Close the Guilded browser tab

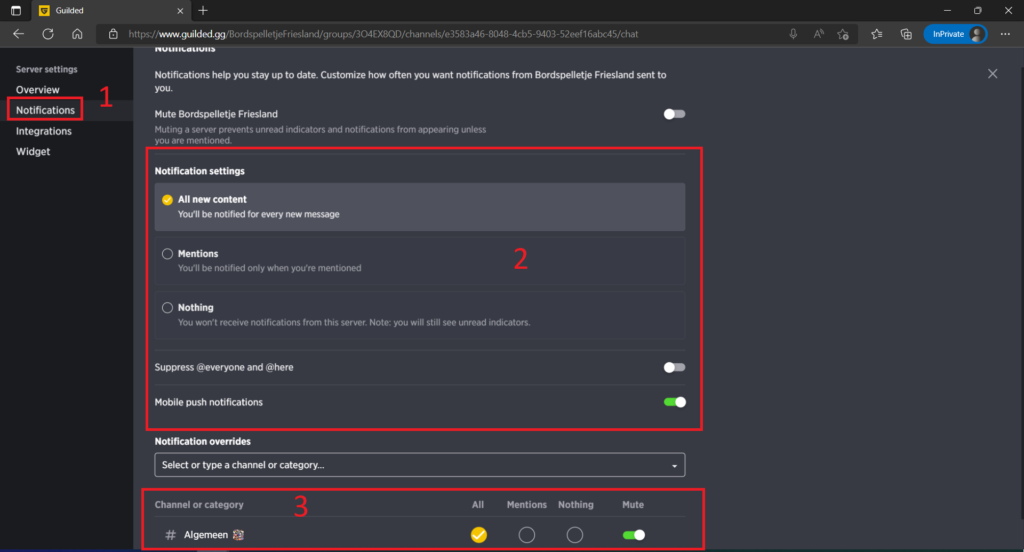click(180, 10)
